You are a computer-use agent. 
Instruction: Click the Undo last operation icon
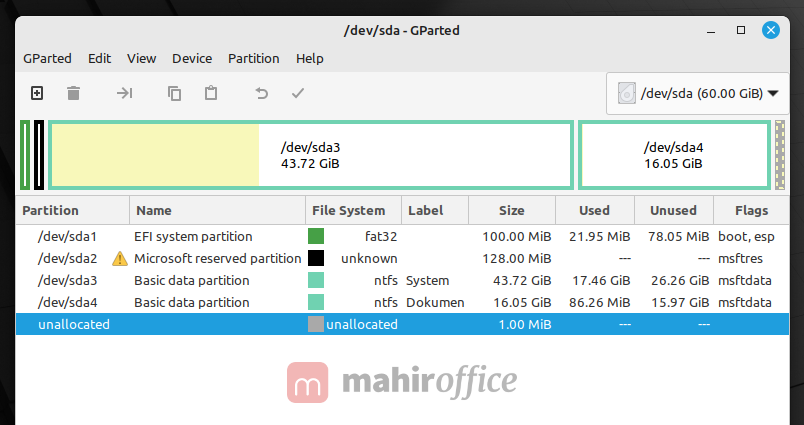(262, 93)
